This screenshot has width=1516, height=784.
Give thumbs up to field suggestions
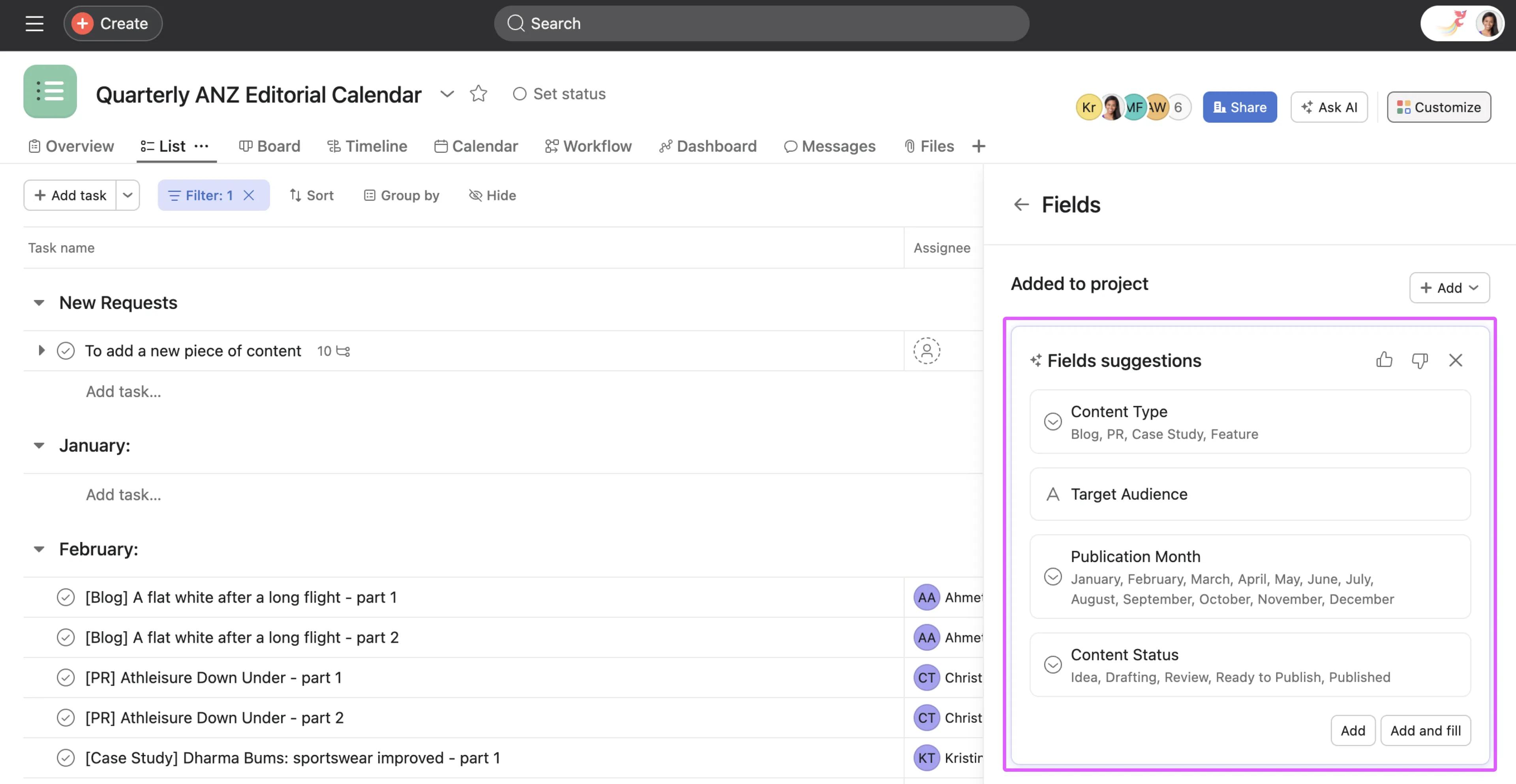pyautogui.click(x=1384, y=360)
